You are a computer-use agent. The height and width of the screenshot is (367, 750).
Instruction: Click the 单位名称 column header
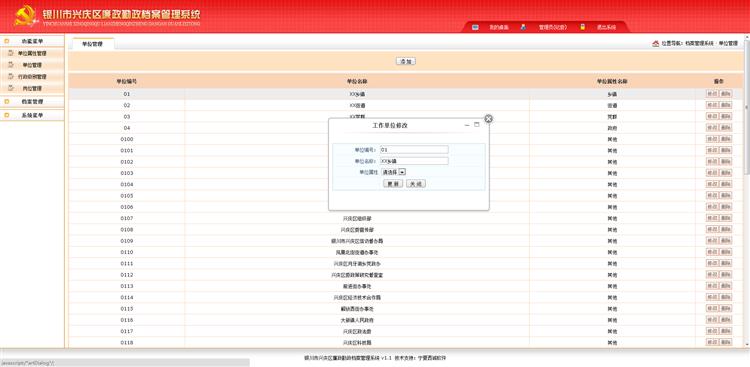pos(357,81)
